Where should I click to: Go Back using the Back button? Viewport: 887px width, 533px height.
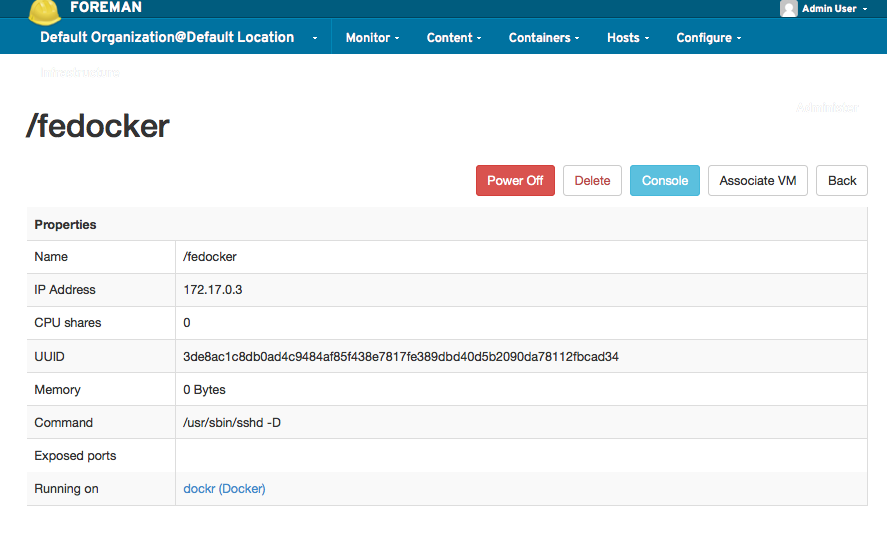(x=842, y=180)
